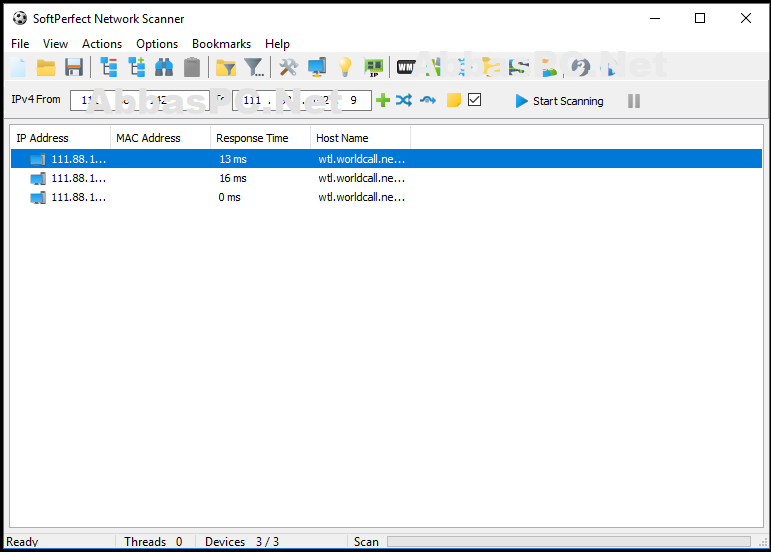771x552 pixels.
Task: Save results using the floppy disk icon
Action: 74,67
